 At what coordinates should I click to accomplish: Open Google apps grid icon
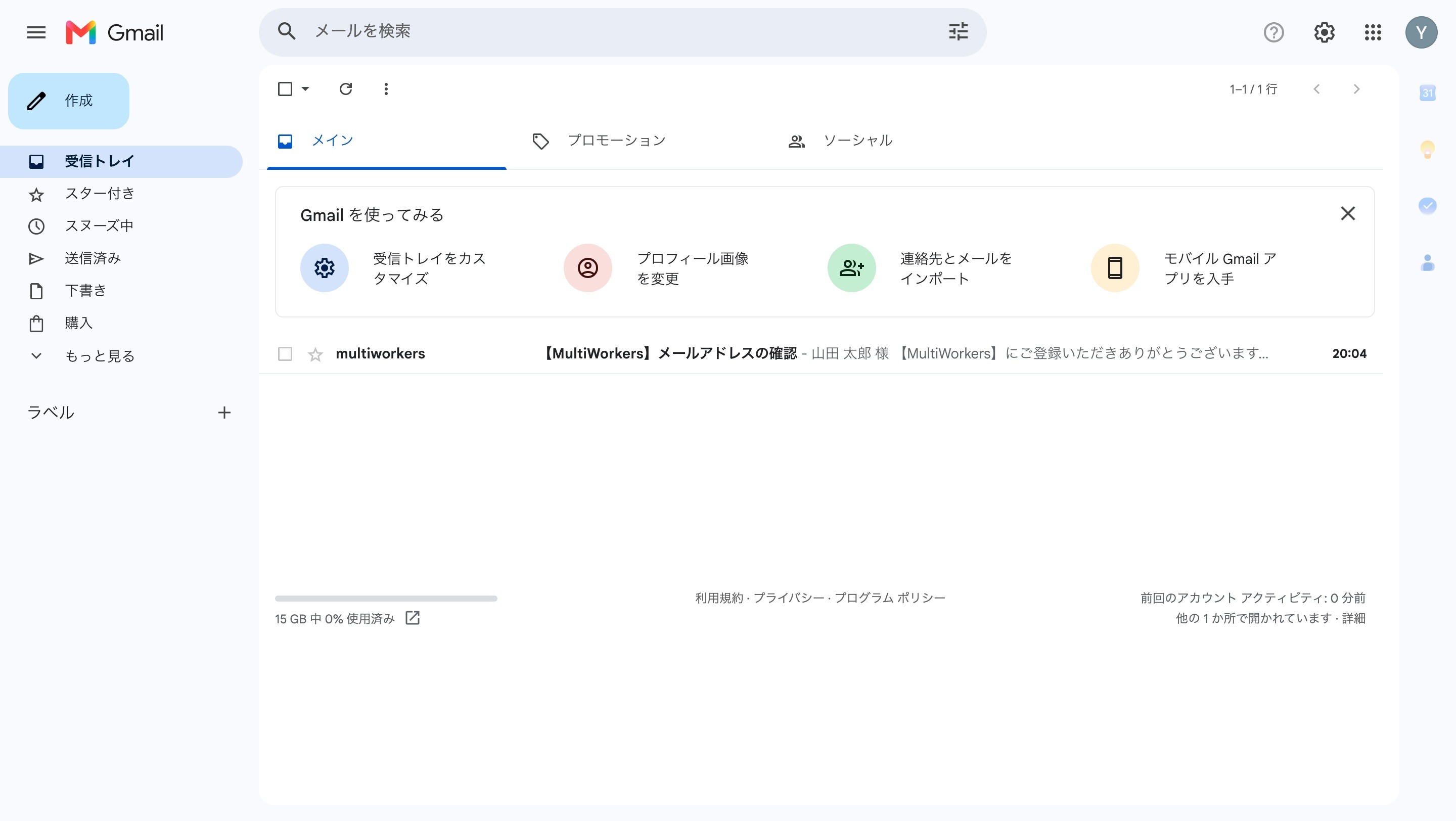click(1373, 32)
